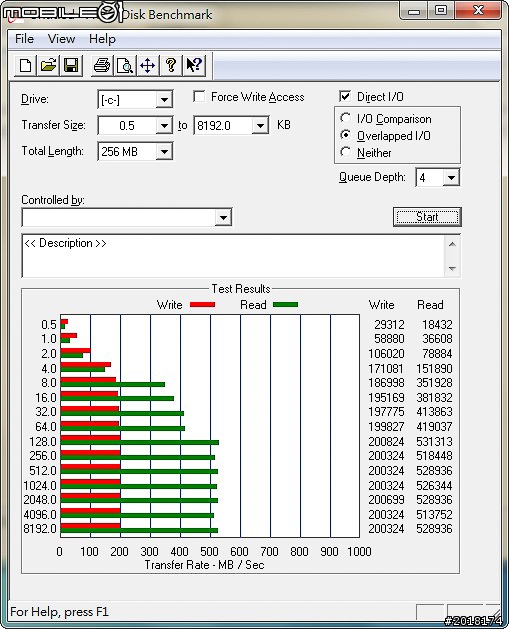The height and width of the screenshot is (629, 509).
Task: Click the four-arrow move icon
Action: tap(147, 65)
